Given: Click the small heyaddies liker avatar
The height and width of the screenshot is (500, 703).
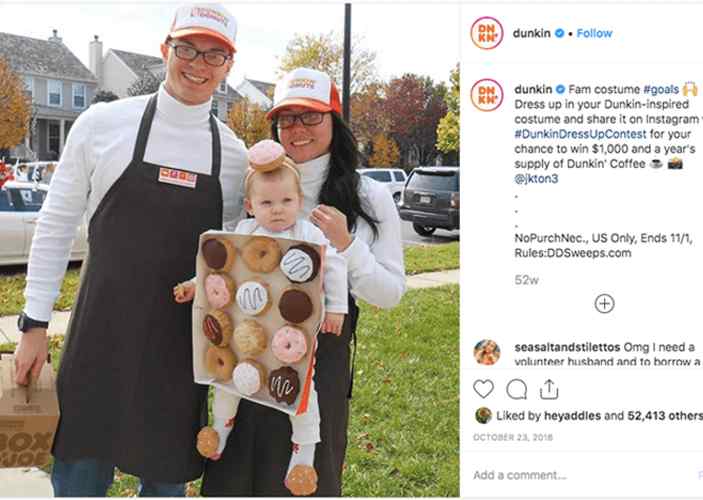Looking at the screenshot, I should click(x=483, y=416).
